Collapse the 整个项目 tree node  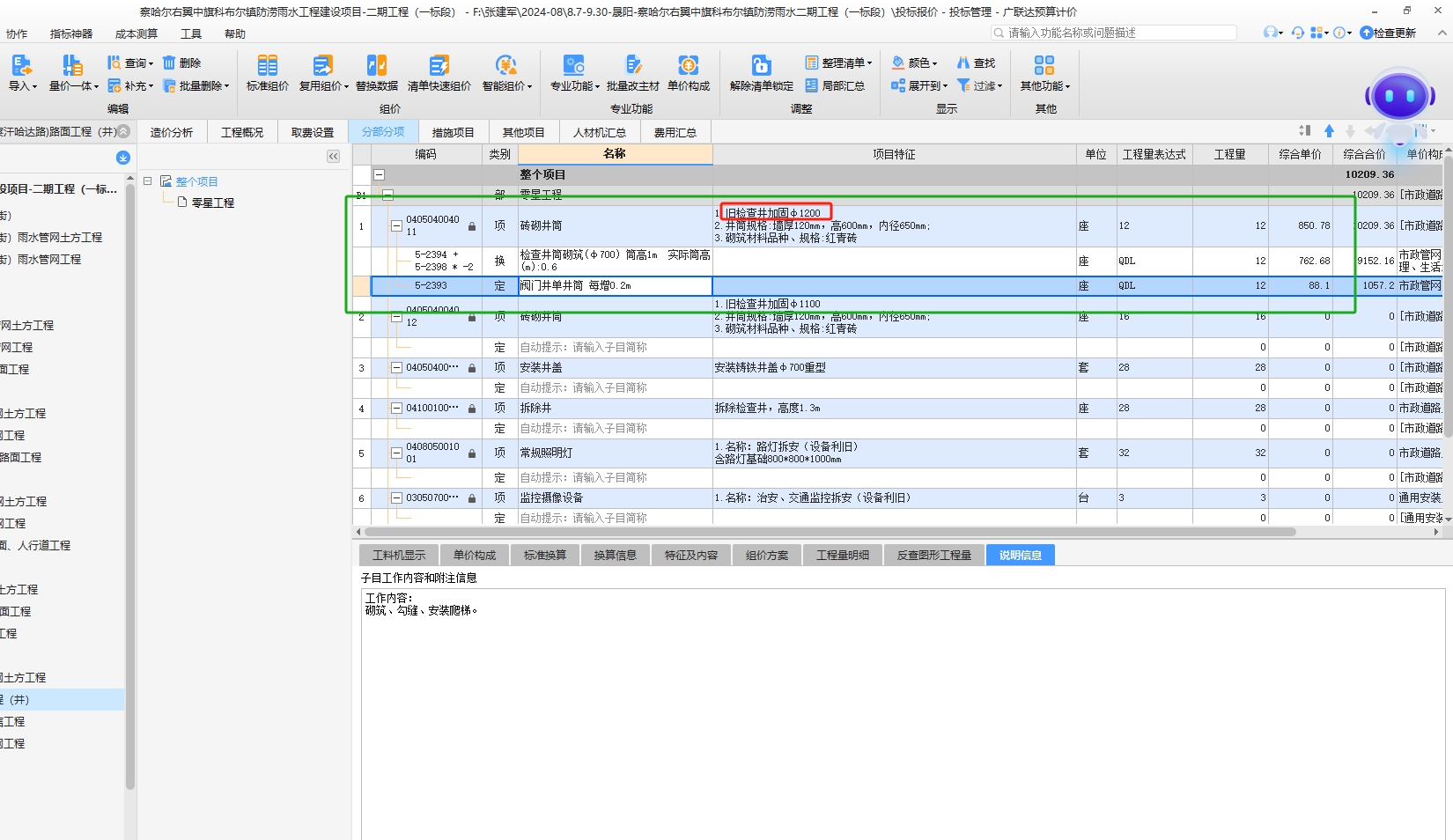click(148, 181)
